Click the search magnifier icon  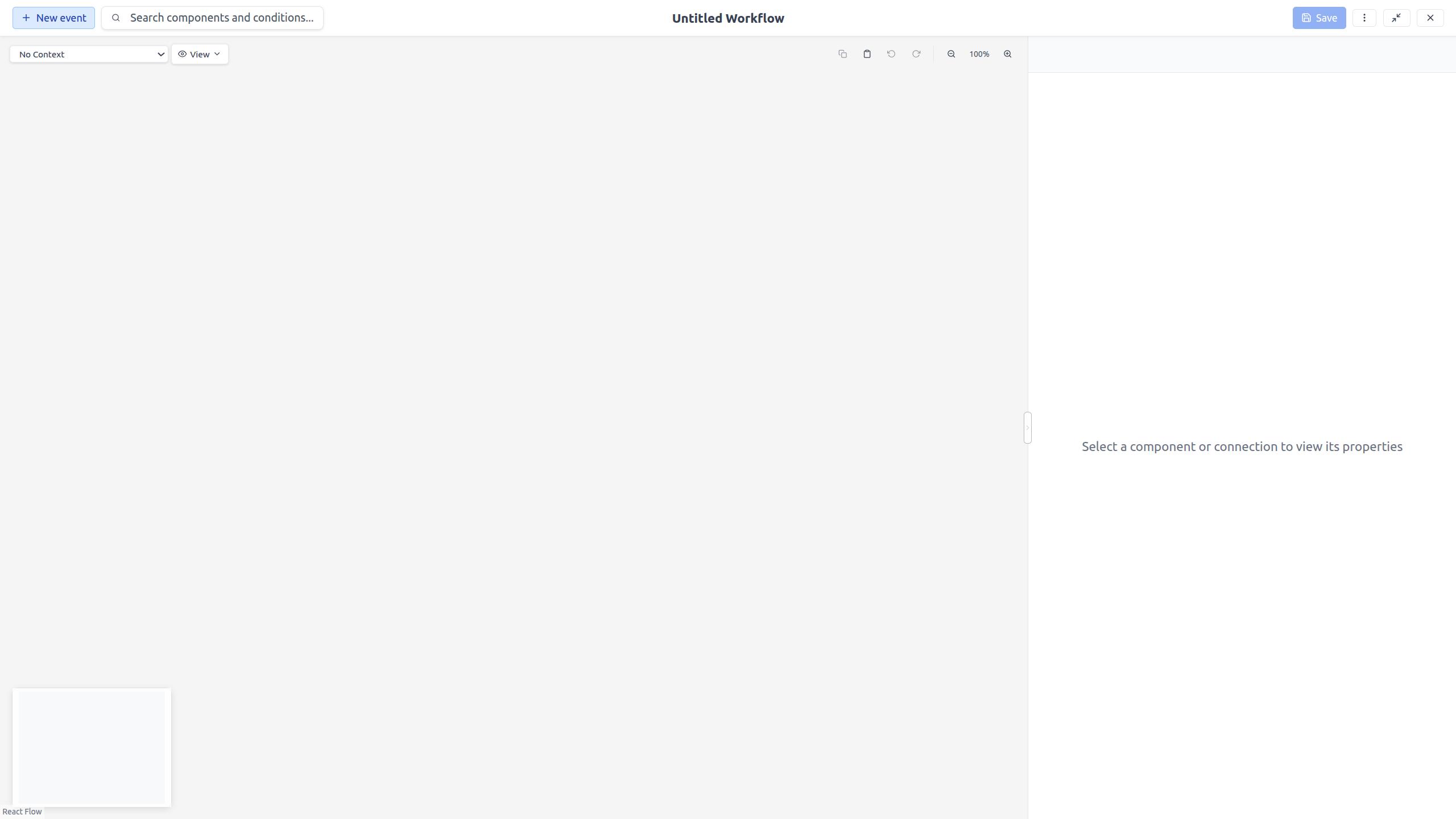[116, 18]
